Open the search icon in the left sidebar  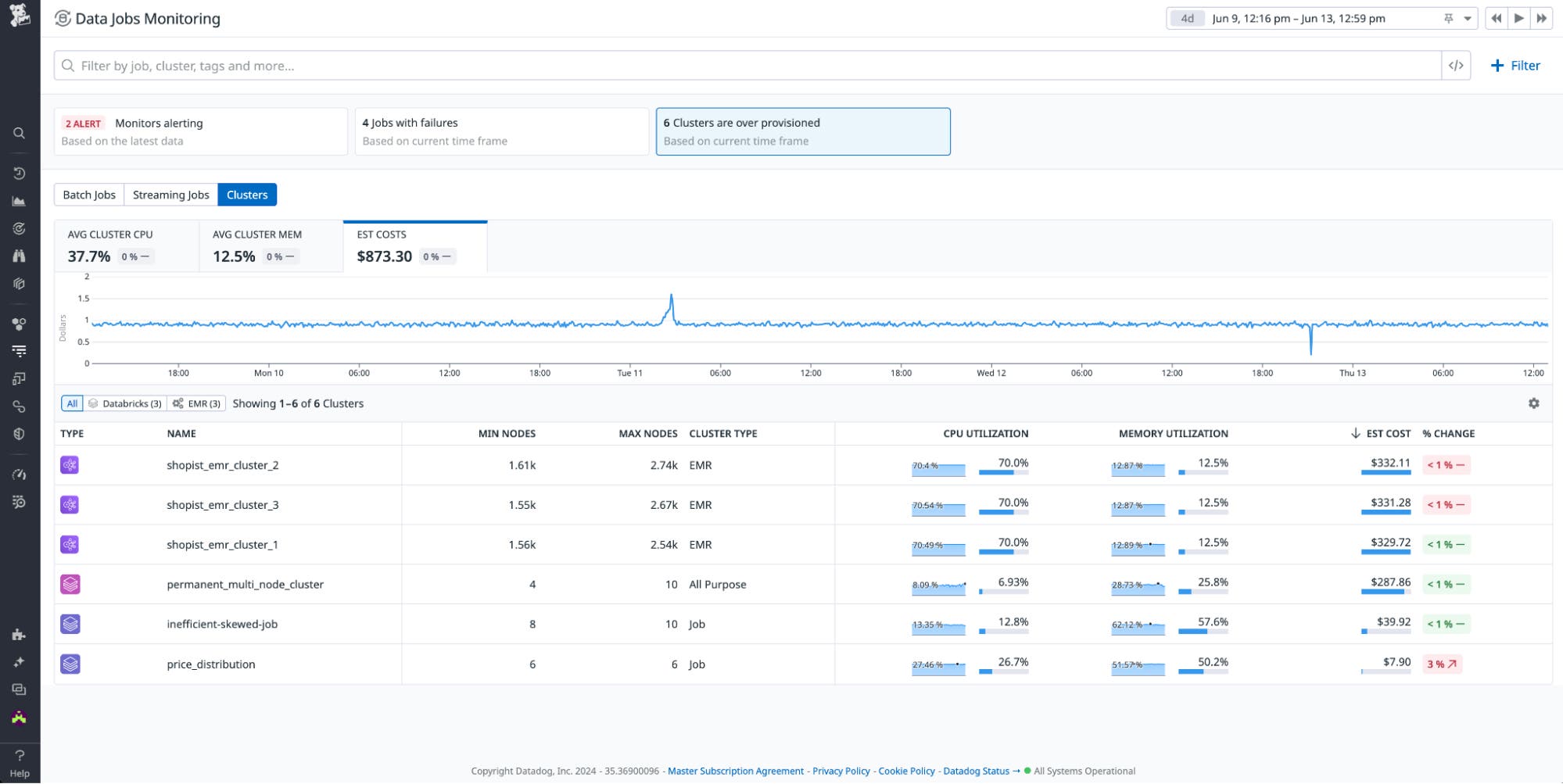click(20, 134)
